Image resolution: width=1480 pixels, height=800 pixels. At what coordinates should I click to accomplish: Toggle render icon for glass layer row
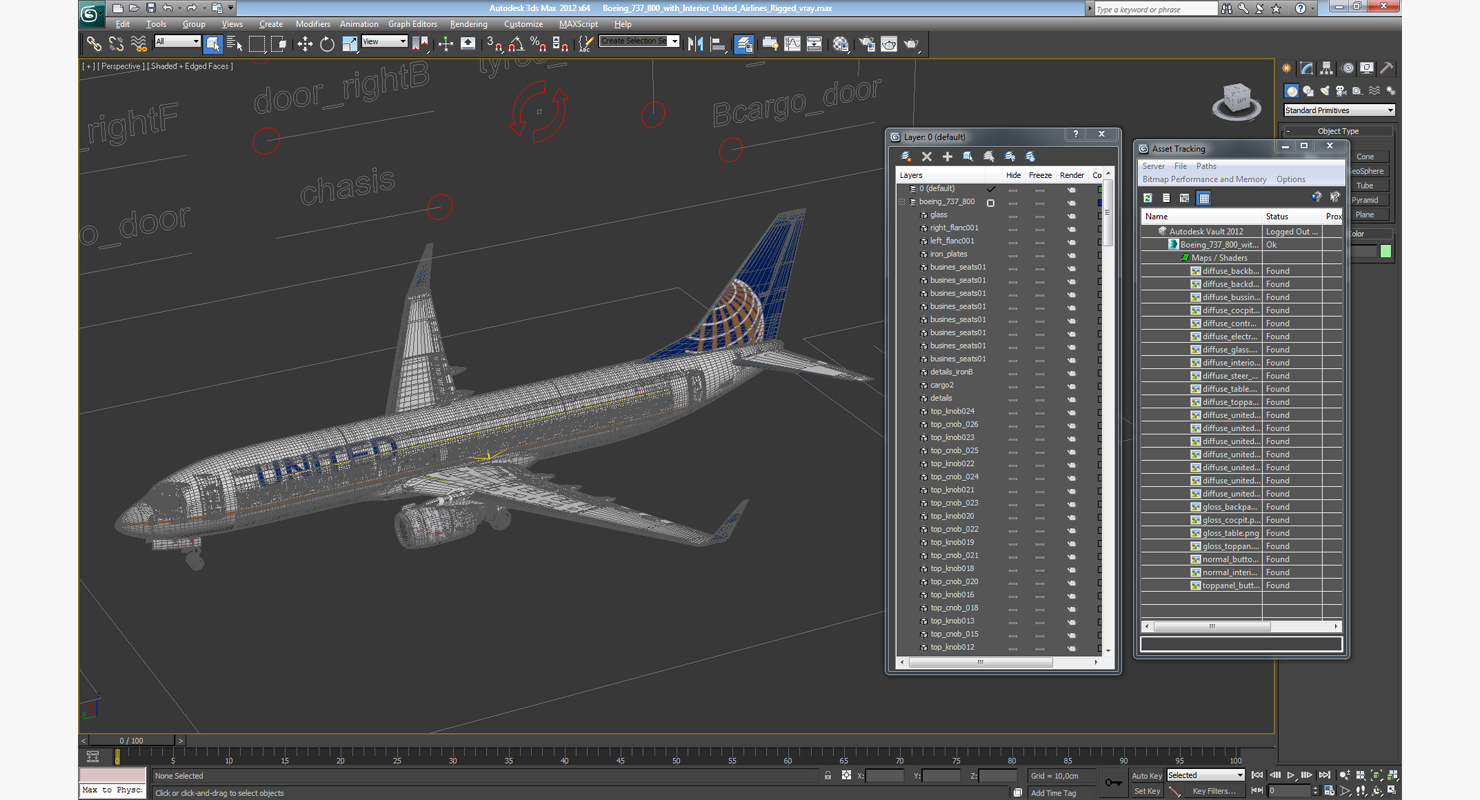(x=1071, y=215)
